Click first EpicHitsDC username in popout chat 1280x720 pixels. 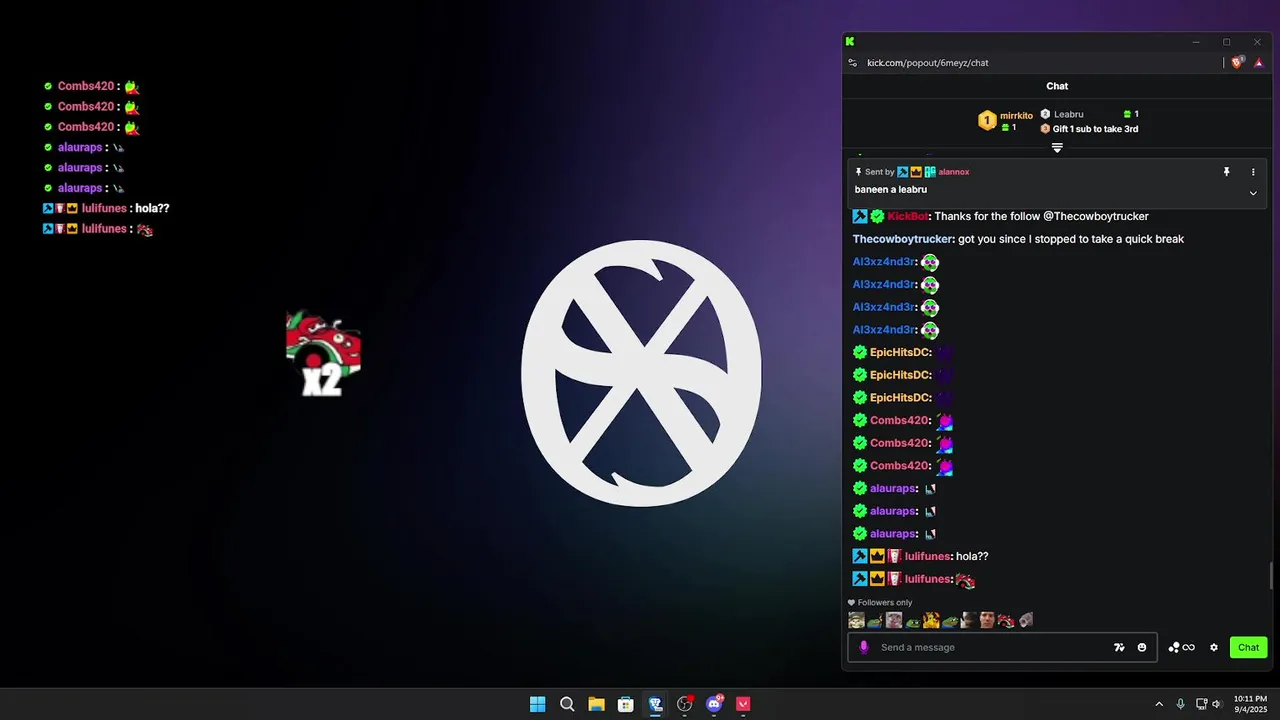point(900,352)
